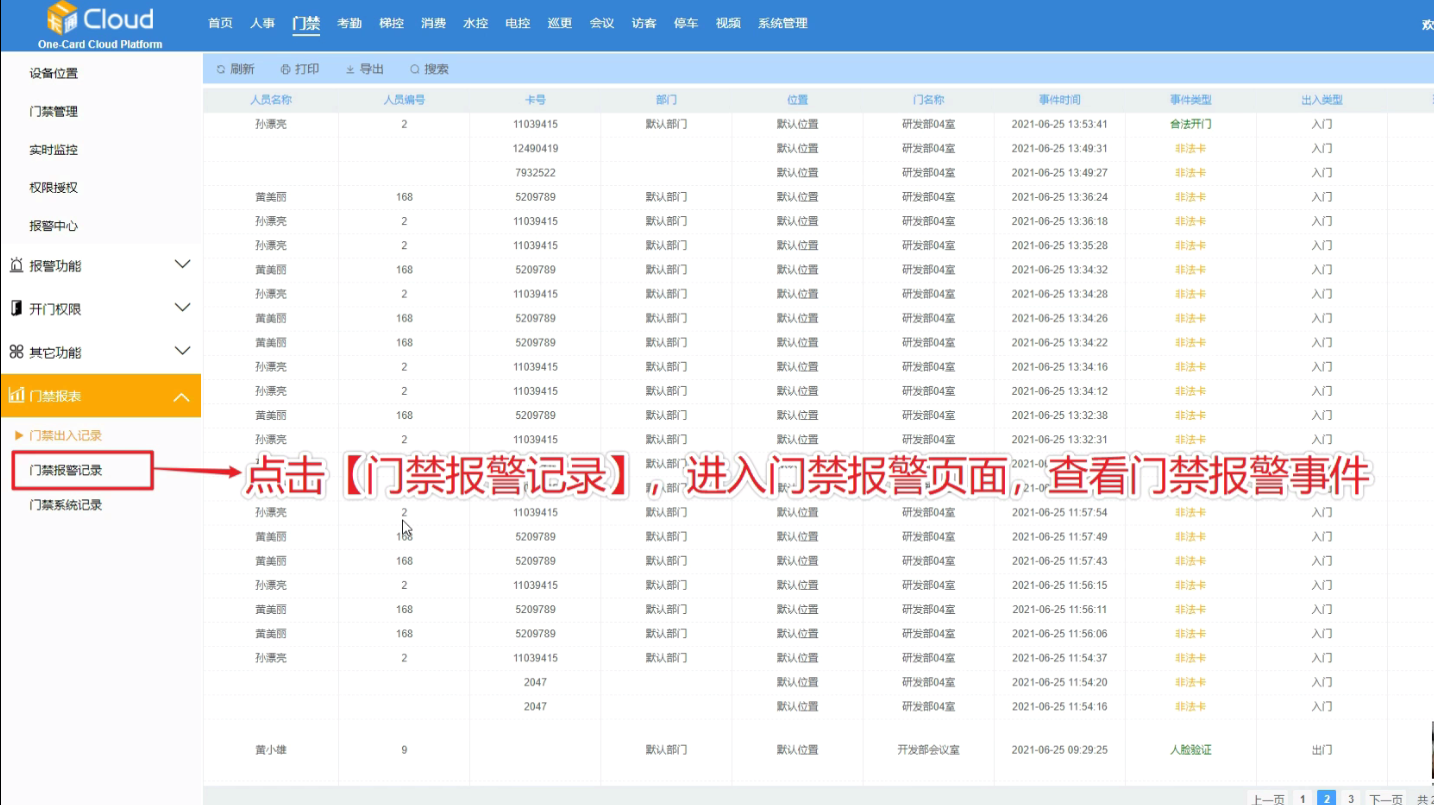Open 门禁系统记录 report
1434x805 pixels.
(x=66, y=505)
